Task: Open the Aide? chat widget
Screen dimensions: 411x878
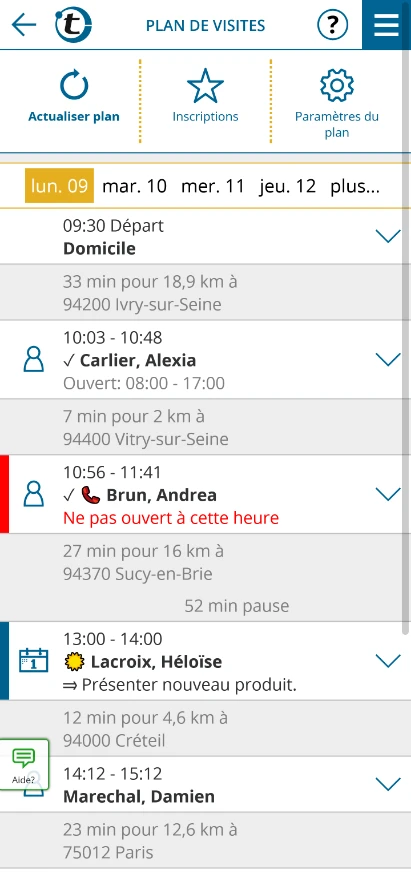Action: pyautogui.click(x=24, y=765)
